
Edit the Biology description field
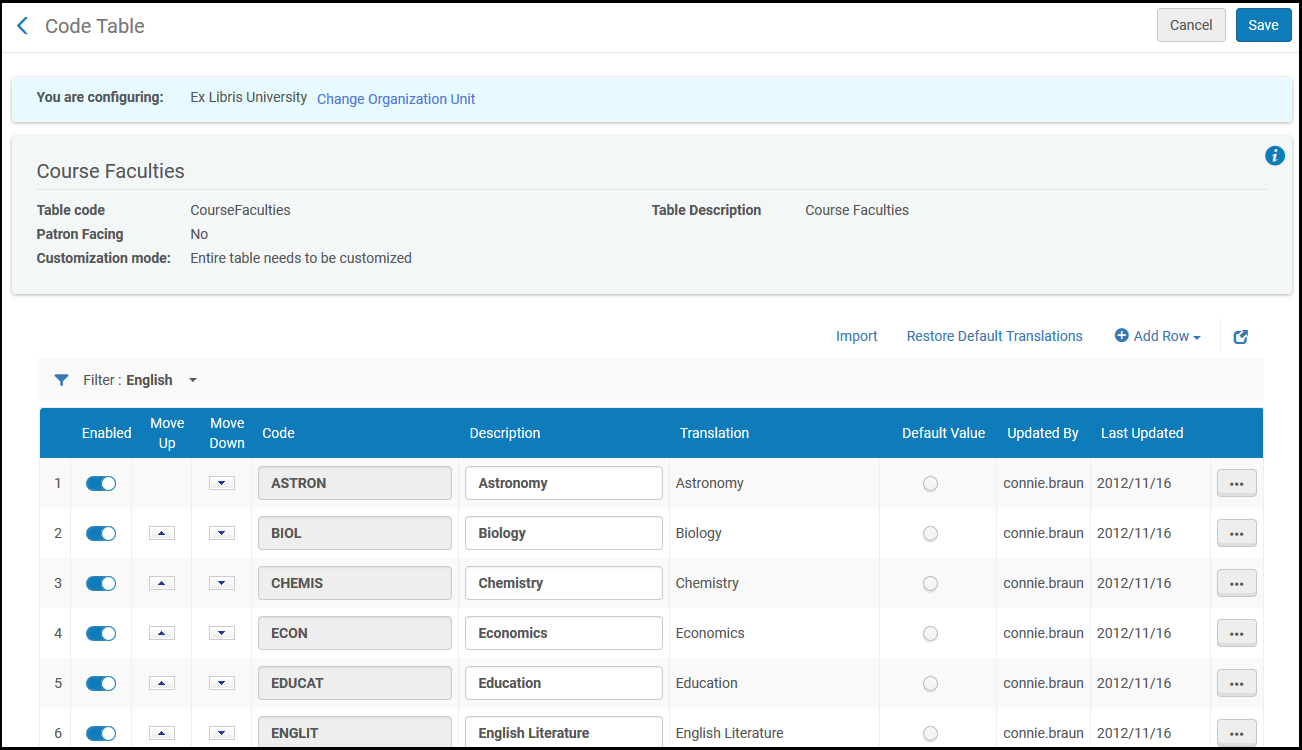click(x=564, y=533)
